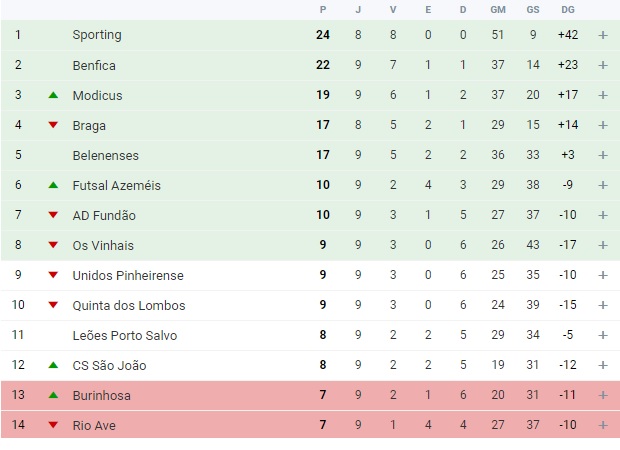
Task: Click the DG goal difference column header
Action: click(x=568, y=10)
